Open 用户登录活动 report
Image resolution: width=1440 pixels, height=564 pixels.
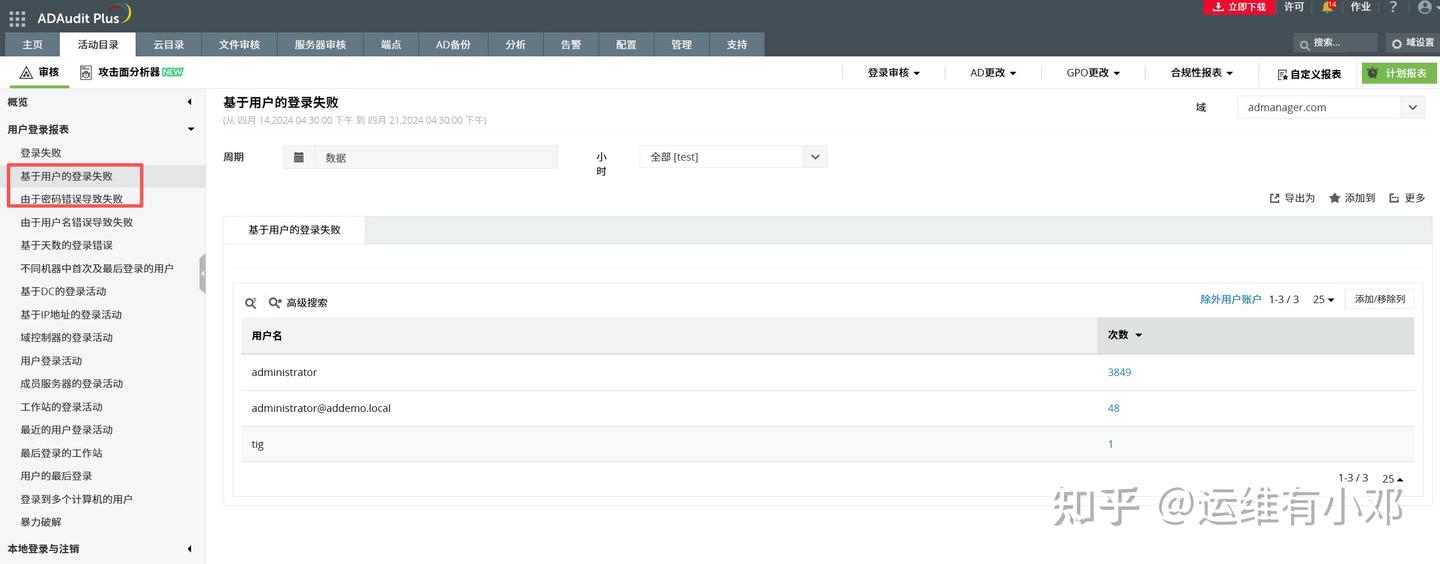[51, 360]
